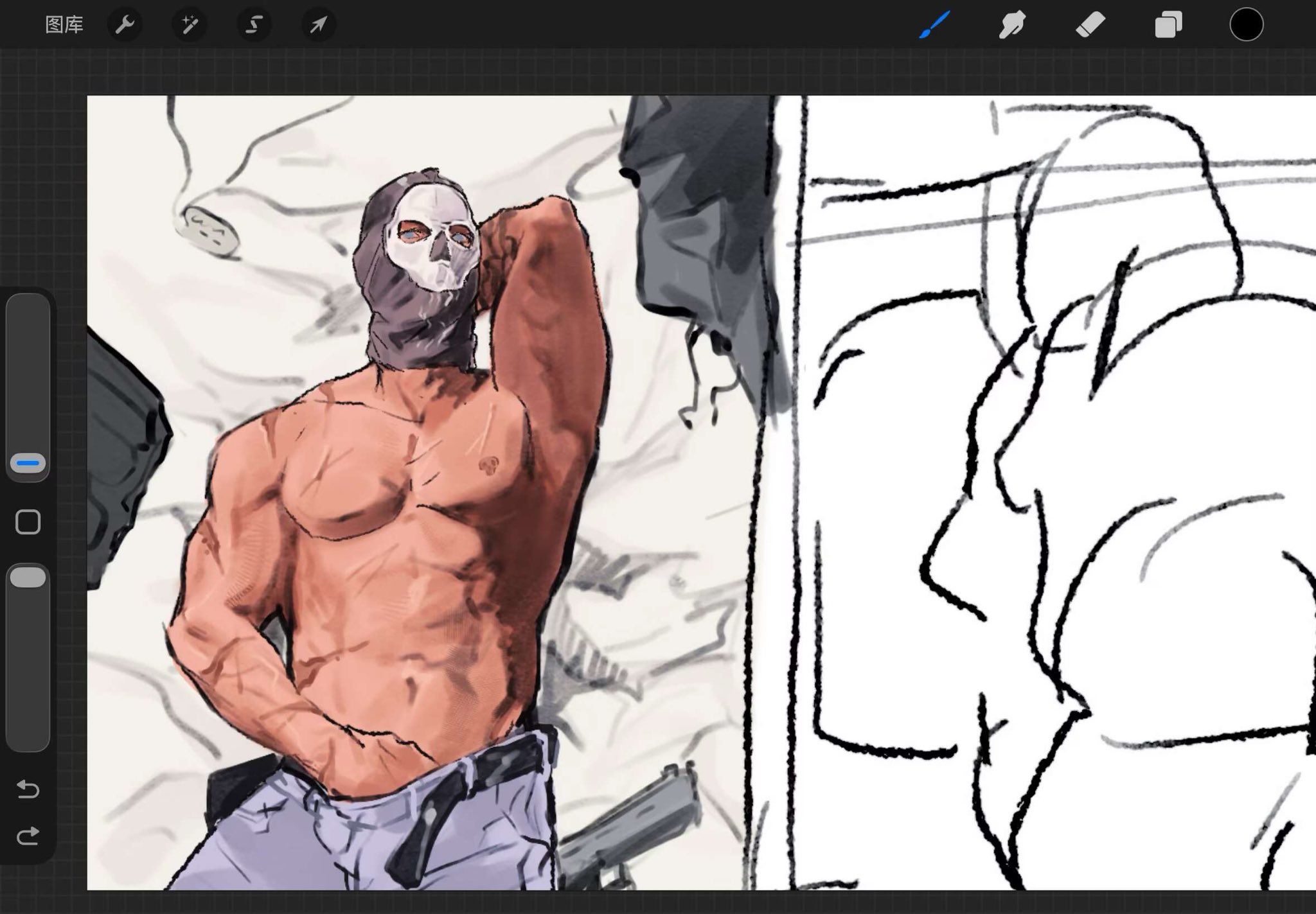Open the Layers panel

click(1168, 25)
